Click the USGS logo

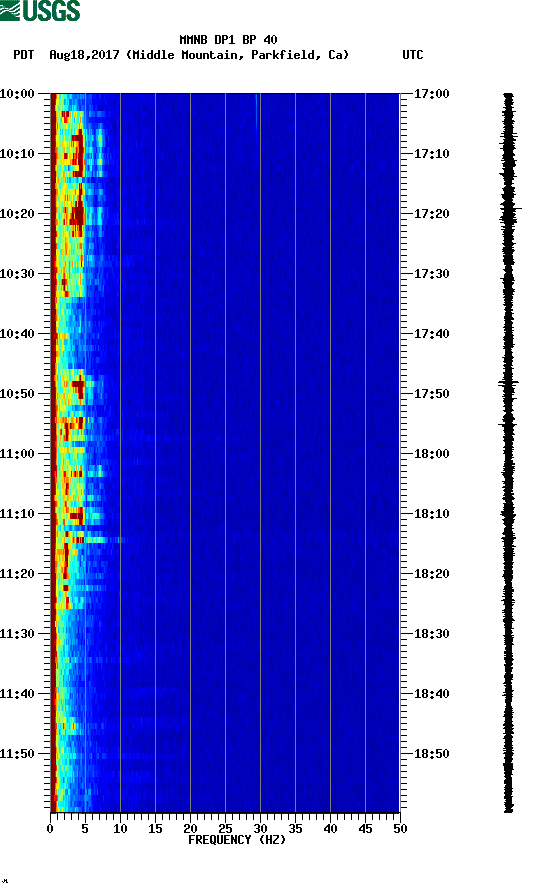coord(40,10)
